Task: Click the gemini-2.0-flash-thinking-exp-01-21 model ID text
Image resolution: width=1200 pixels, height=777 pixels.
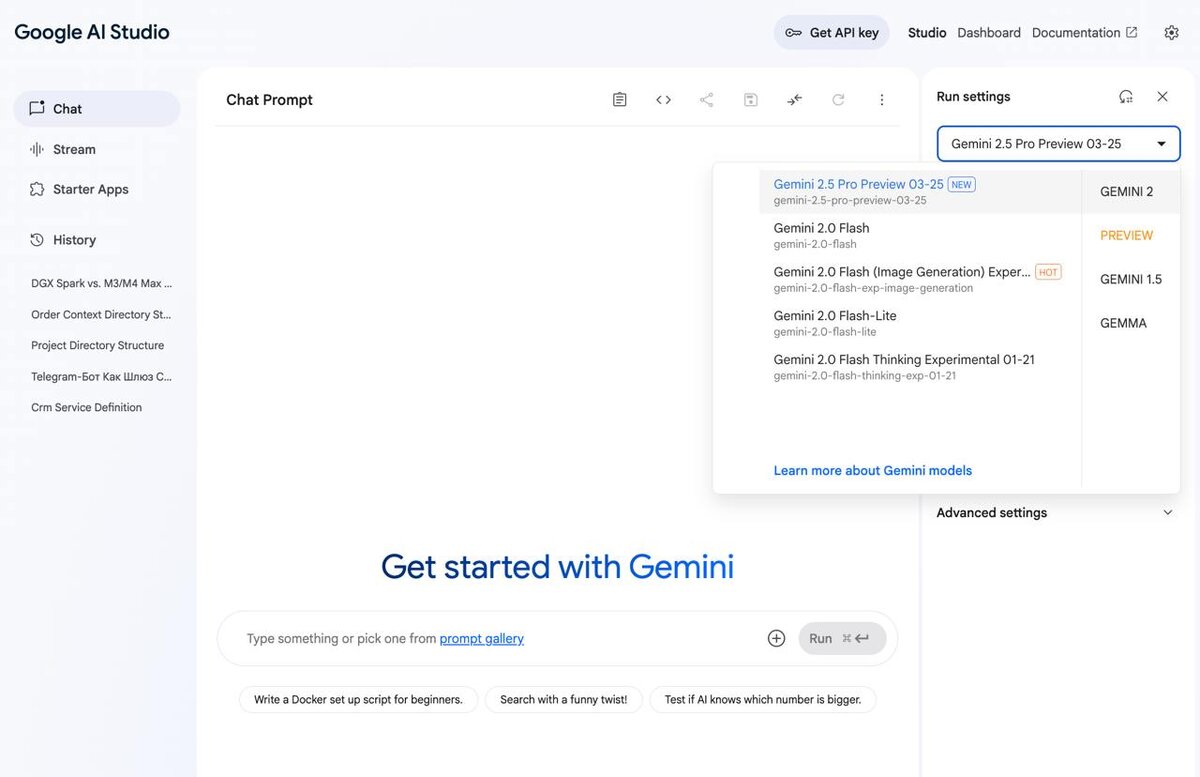Action: click(x=865, y=376)
